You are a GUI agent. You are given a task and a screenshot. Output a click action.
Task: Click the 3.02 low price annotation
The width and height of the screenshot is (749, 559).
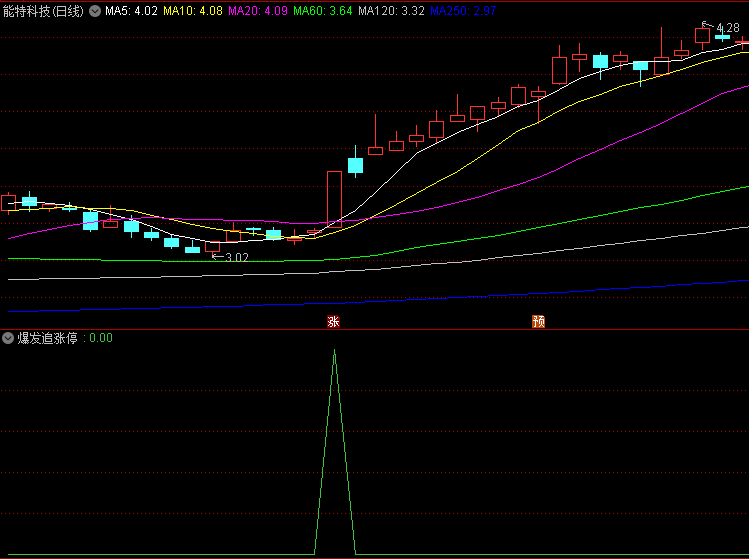[x=236, y=257]
